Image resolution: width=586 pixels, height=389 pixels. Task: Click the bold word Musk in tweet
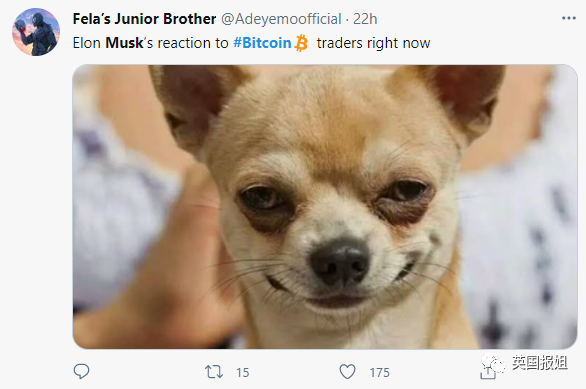(x=124, y=43)
